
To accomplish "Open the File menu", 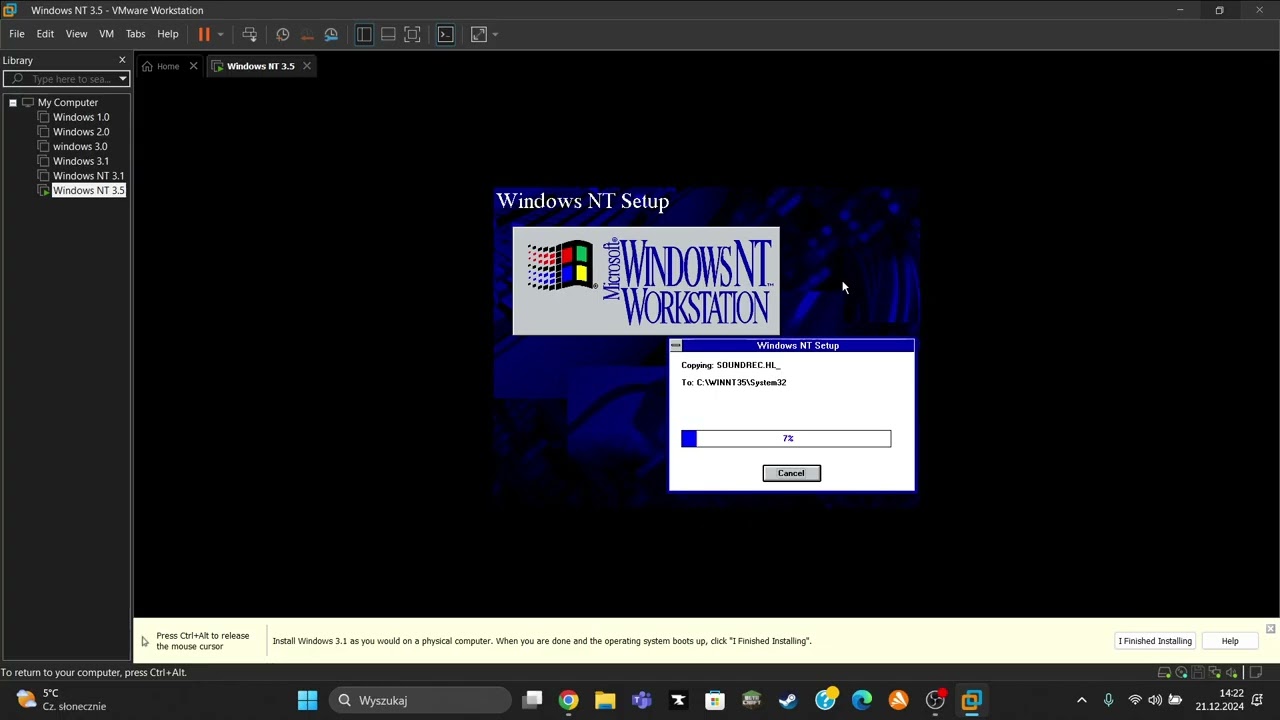I will click(x=17, y=34).
